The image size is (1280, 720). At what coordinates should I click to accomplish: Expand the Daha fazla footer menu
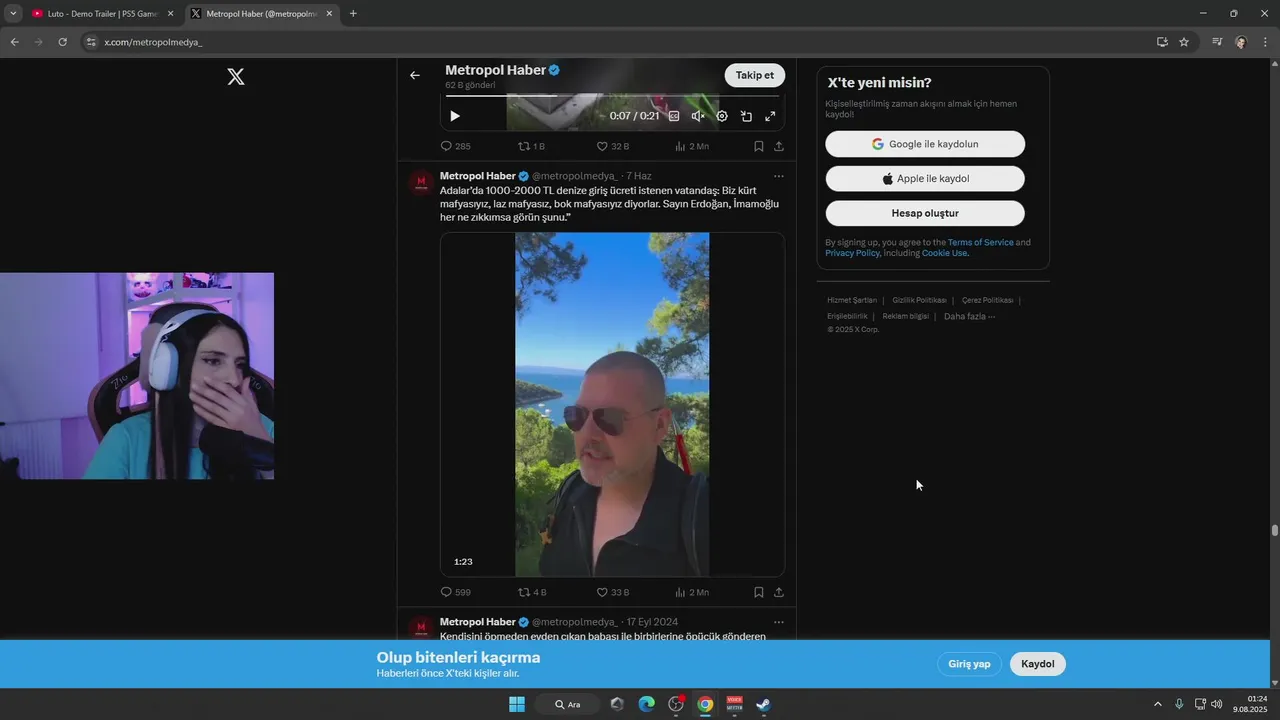(969, 316)
